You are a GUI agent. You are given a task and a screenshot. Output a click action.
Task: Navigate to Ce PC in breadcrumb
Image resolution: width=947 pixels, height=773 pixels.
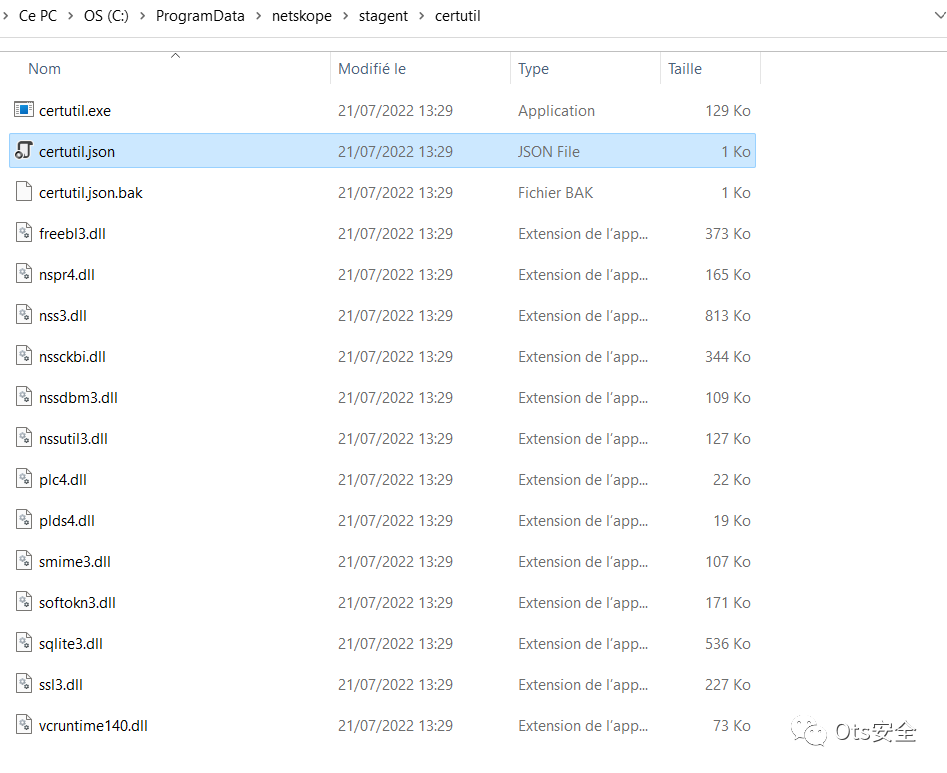38,16
